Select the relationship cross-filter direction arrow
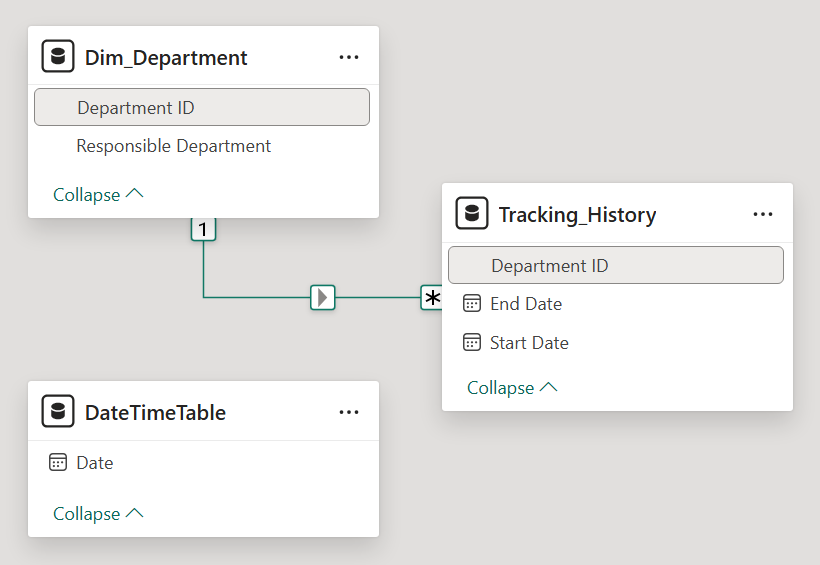The height and width of the screenshot is (565, 820). point(323,297)
